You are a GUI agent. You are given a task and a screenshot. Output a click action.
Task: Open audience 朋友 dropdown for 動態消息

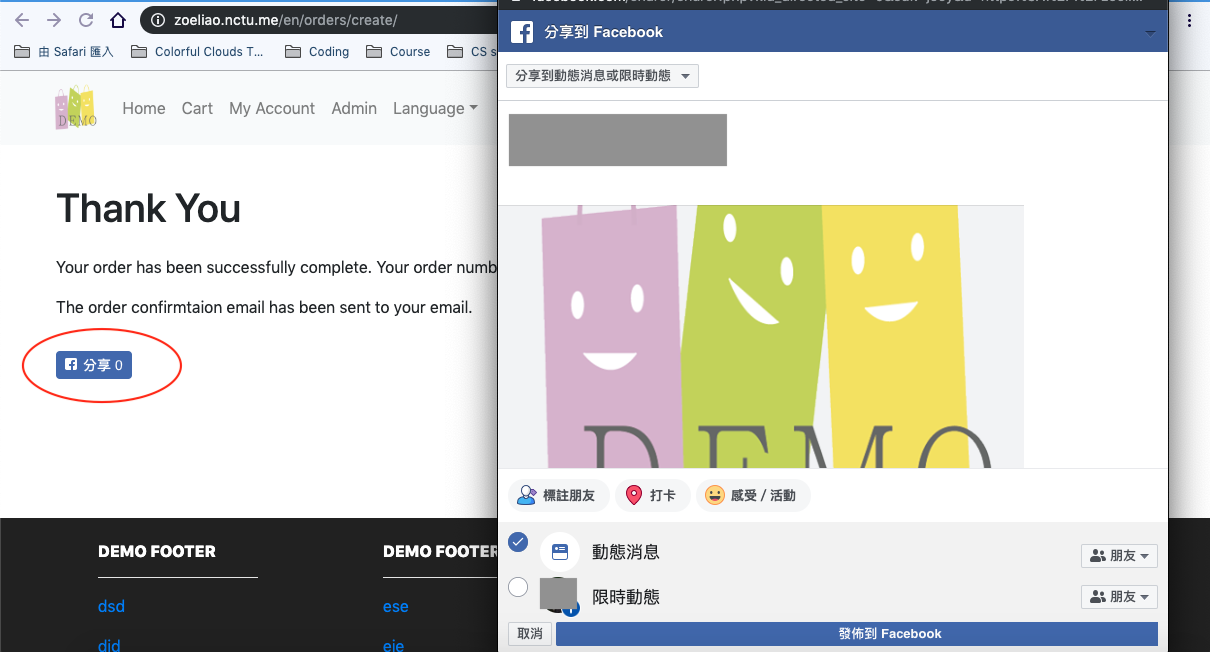pyautogui.click(x=1119, y=556)
